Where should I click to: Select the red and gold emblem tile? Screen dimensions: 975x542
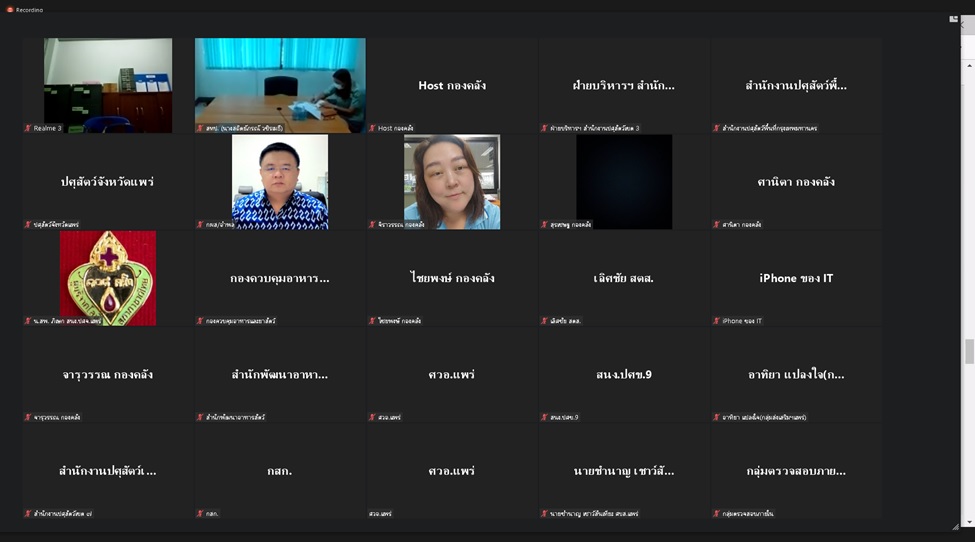(108, 277)
